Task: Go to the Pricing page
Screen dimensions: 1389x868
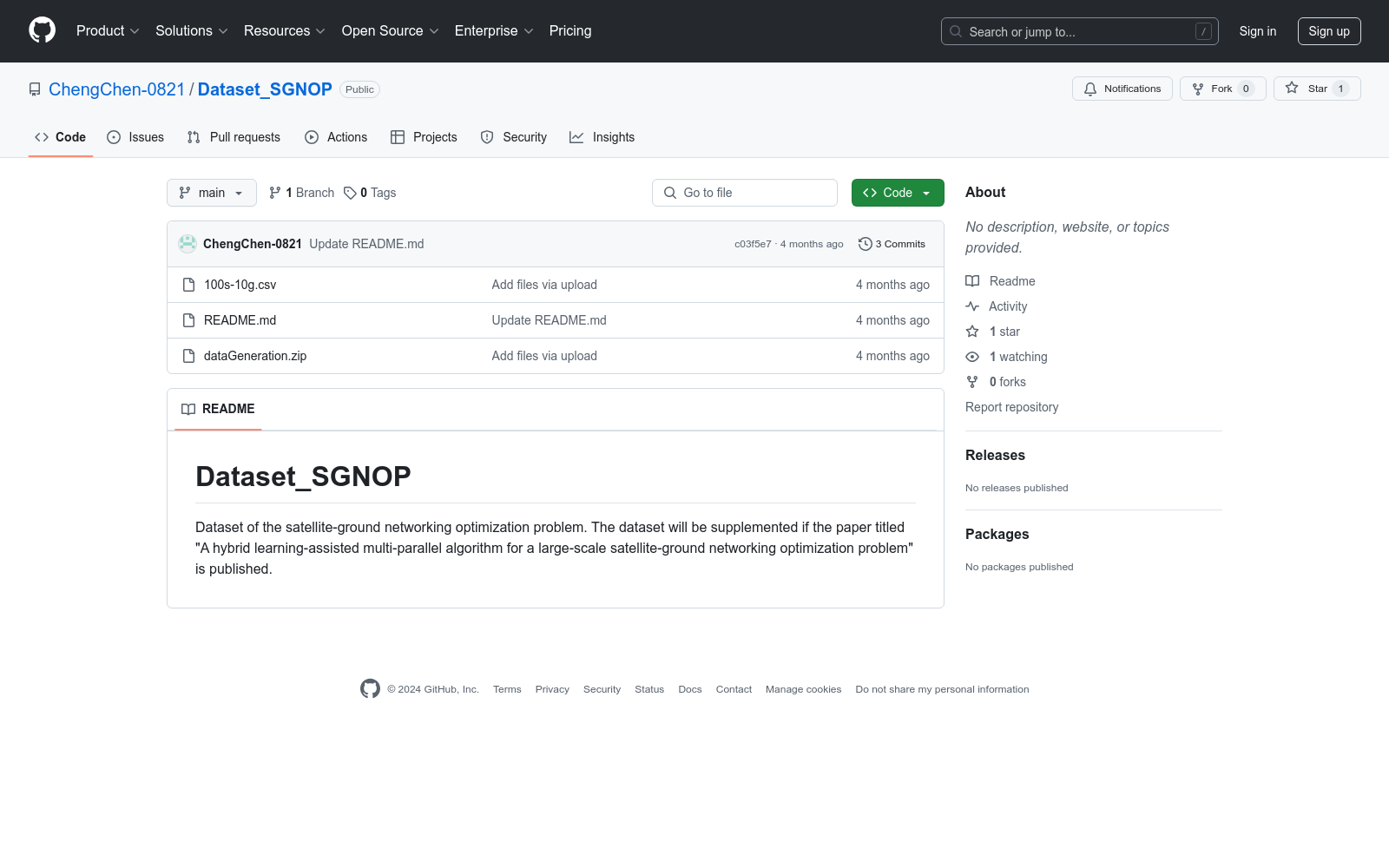Action: coord(570,31)
